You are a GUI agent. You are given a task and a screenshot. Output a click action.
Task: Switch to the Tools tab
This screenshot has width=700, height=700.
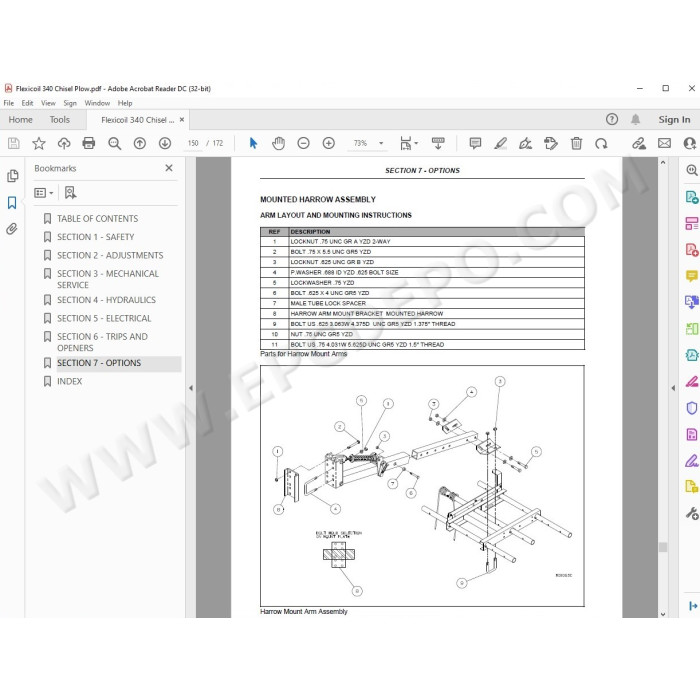[59, 120]
